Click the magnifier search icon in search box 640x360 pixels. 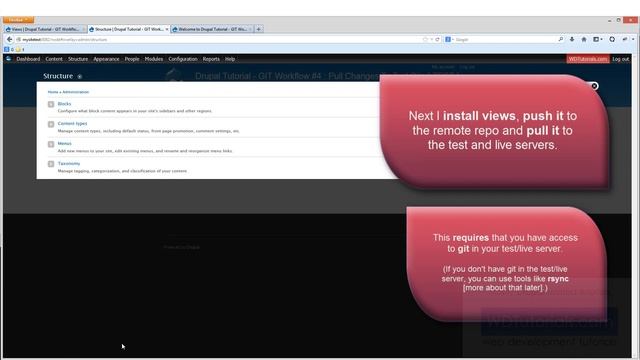tap(560, 39)
